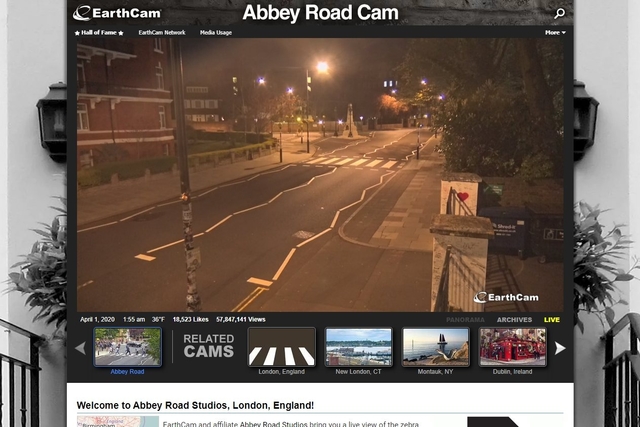Open the Abbey Road Studios link in description
640x427 pixels.
pos(273,424)
